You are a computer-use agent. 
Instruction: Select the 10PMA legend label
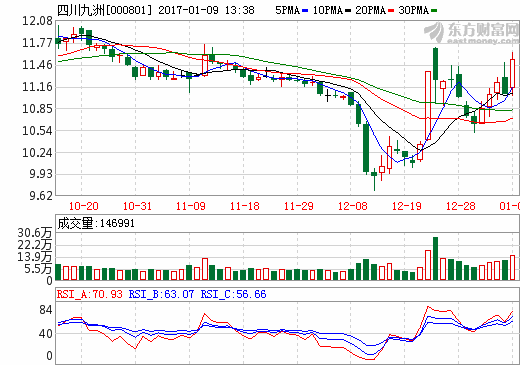click(x=328, y=10)
